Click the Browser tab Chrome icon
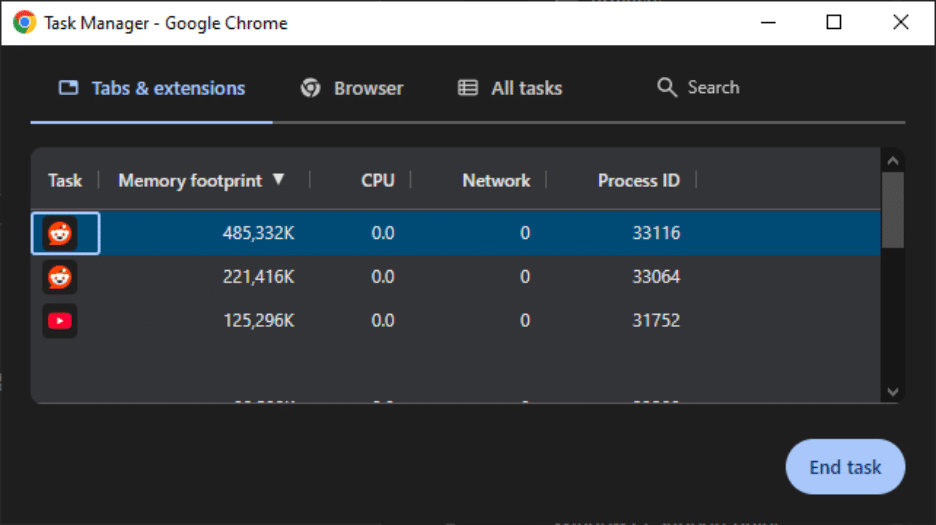This screenshot has width=936, height=525. [310, 88]
